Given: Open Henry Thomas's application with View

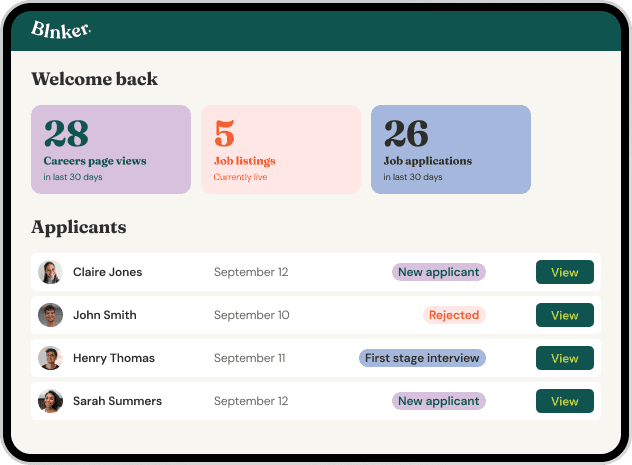Looking at the screenshot, I should point(564,358).
